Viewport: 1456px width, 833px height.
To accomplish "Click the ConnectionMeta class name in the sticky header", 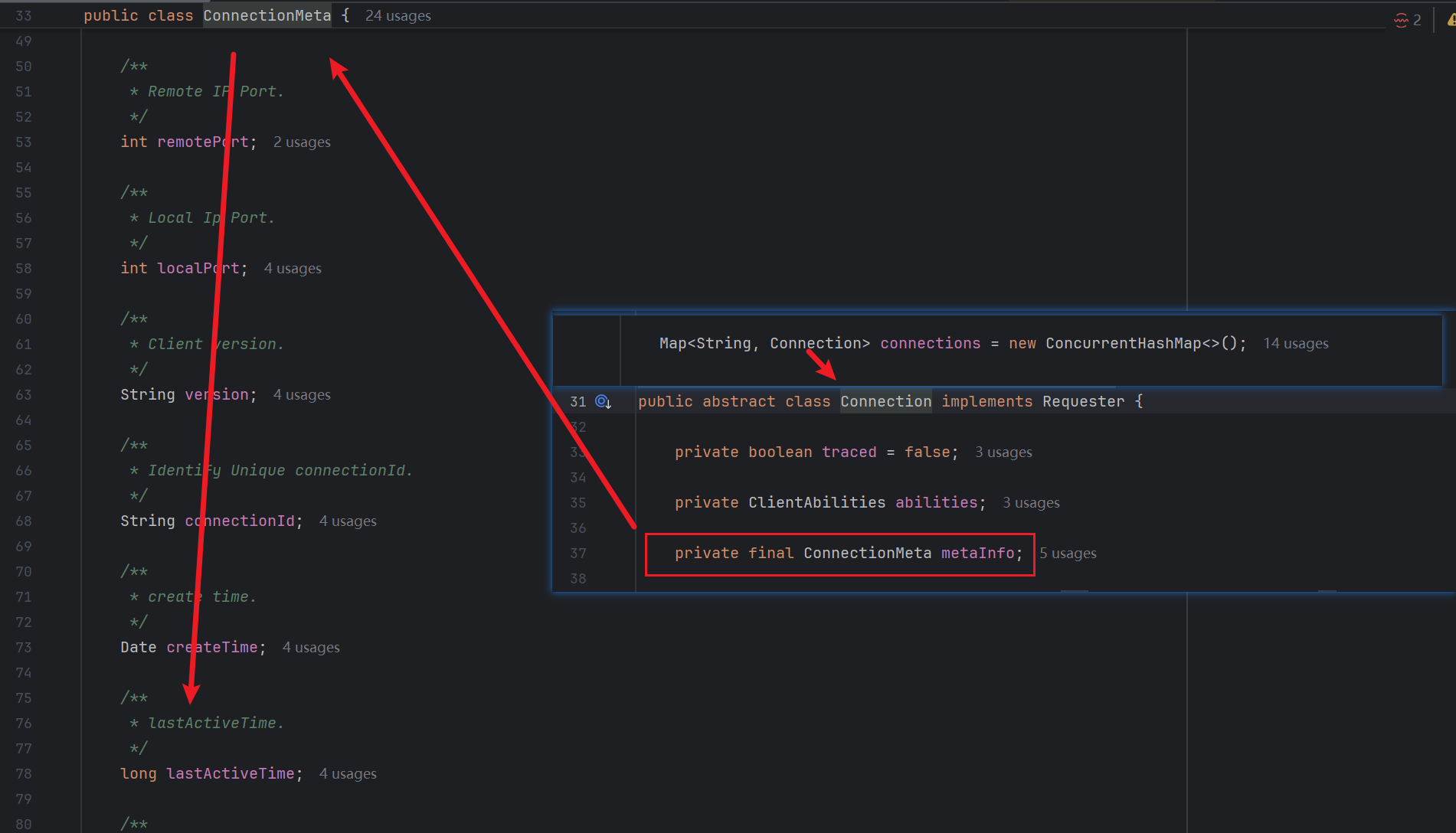I will point(267,16).
